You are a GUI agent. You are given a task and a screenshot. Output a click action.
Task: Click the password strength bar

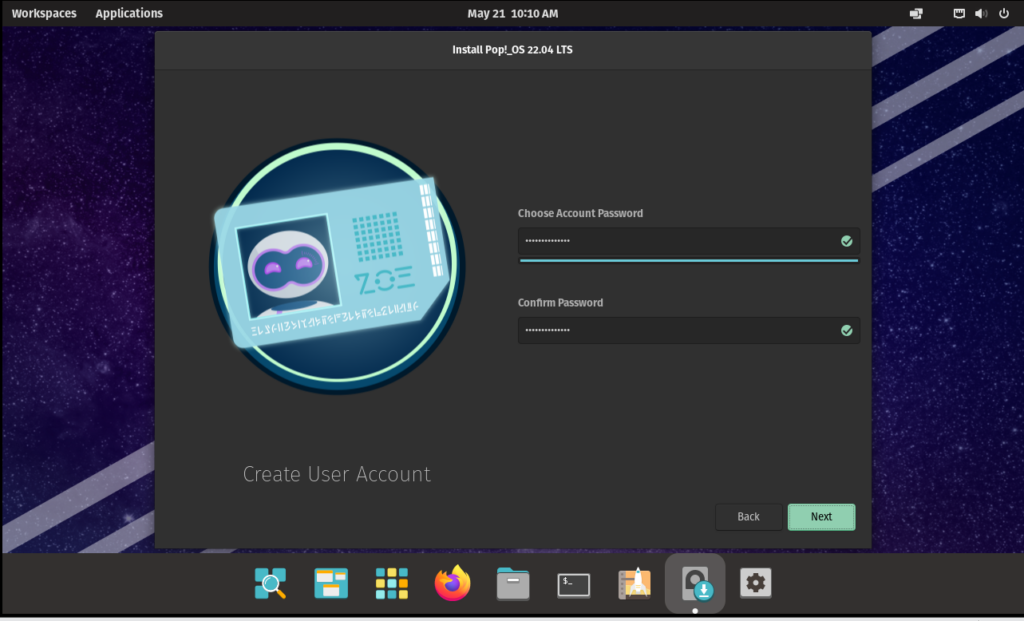pyautogui.click(x=688, y=261)
